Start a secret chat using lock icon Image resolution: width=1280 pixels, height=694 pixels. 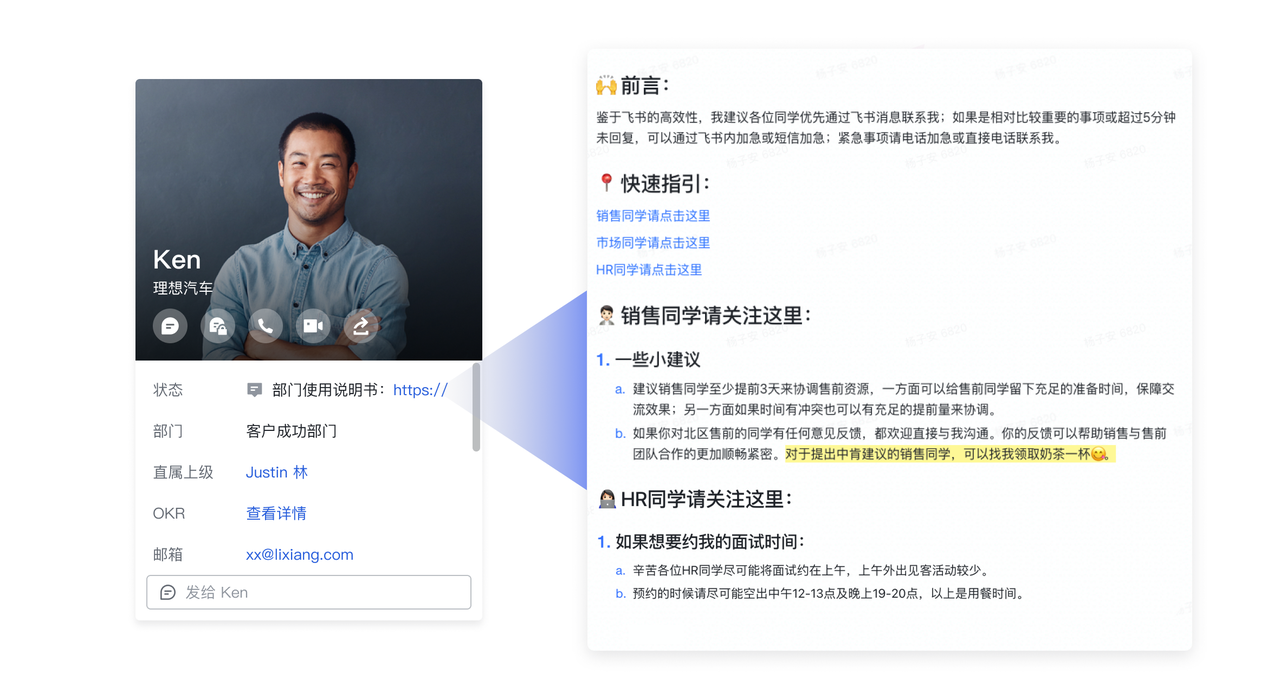point(218,326)
